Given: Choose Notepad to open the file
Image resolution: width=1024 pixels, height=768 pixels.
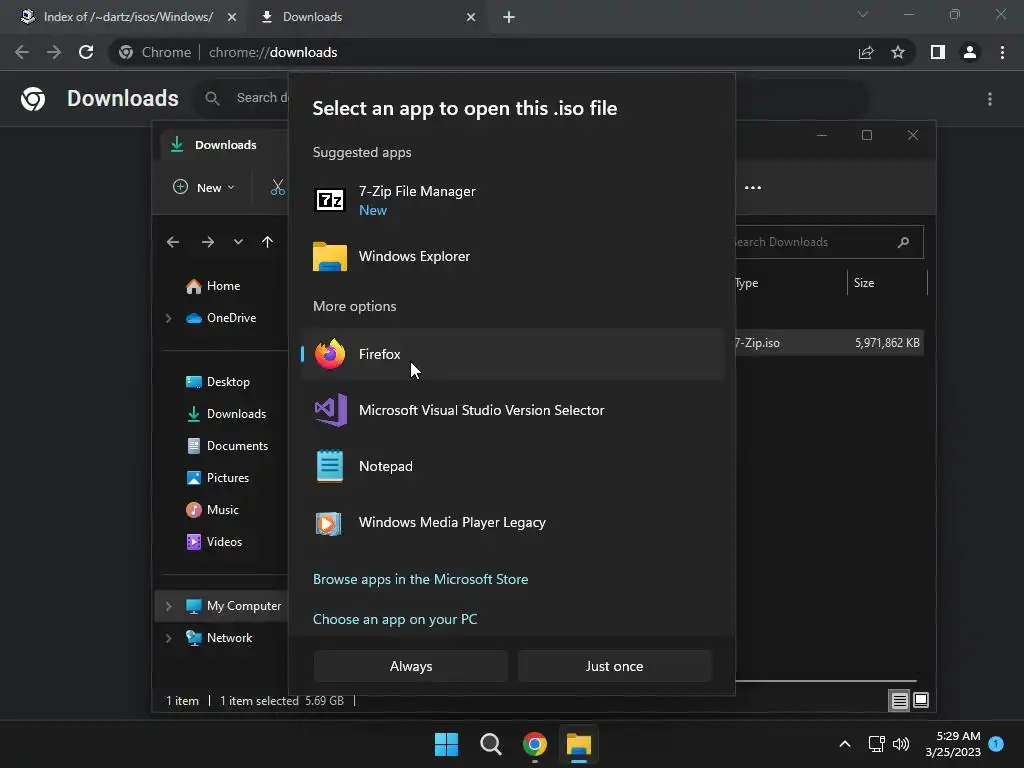Looking at the screenshot, I should 513,466.
